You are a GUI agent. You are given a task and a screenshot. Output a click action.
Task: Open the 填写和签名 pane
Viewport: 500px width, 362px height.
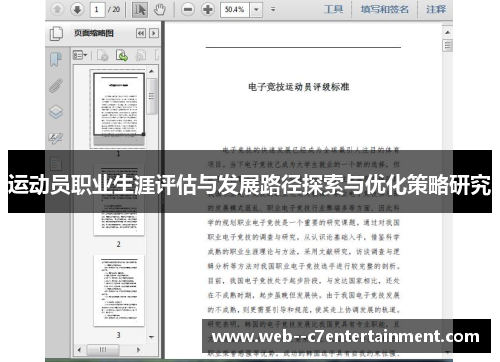point(385,9)
